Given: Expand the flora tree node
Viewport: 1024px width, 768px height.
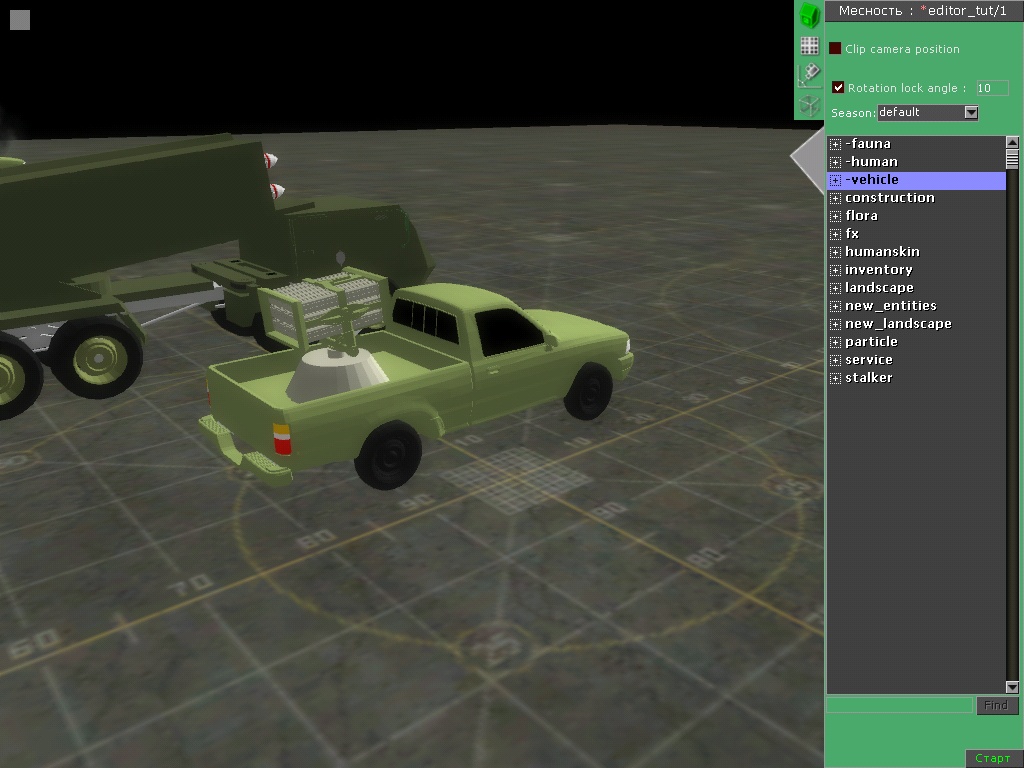Looking at the screenshot, I should click(x=835, y=216).
